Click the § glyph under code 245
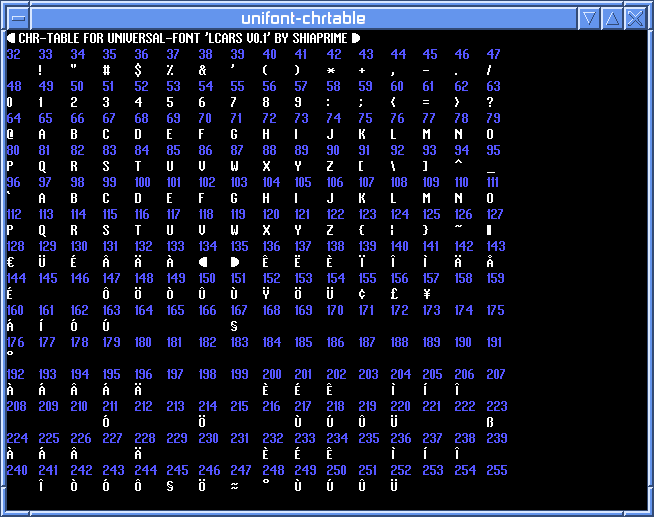The width and height of the screenshot is (654, 517). coord(170,486)
